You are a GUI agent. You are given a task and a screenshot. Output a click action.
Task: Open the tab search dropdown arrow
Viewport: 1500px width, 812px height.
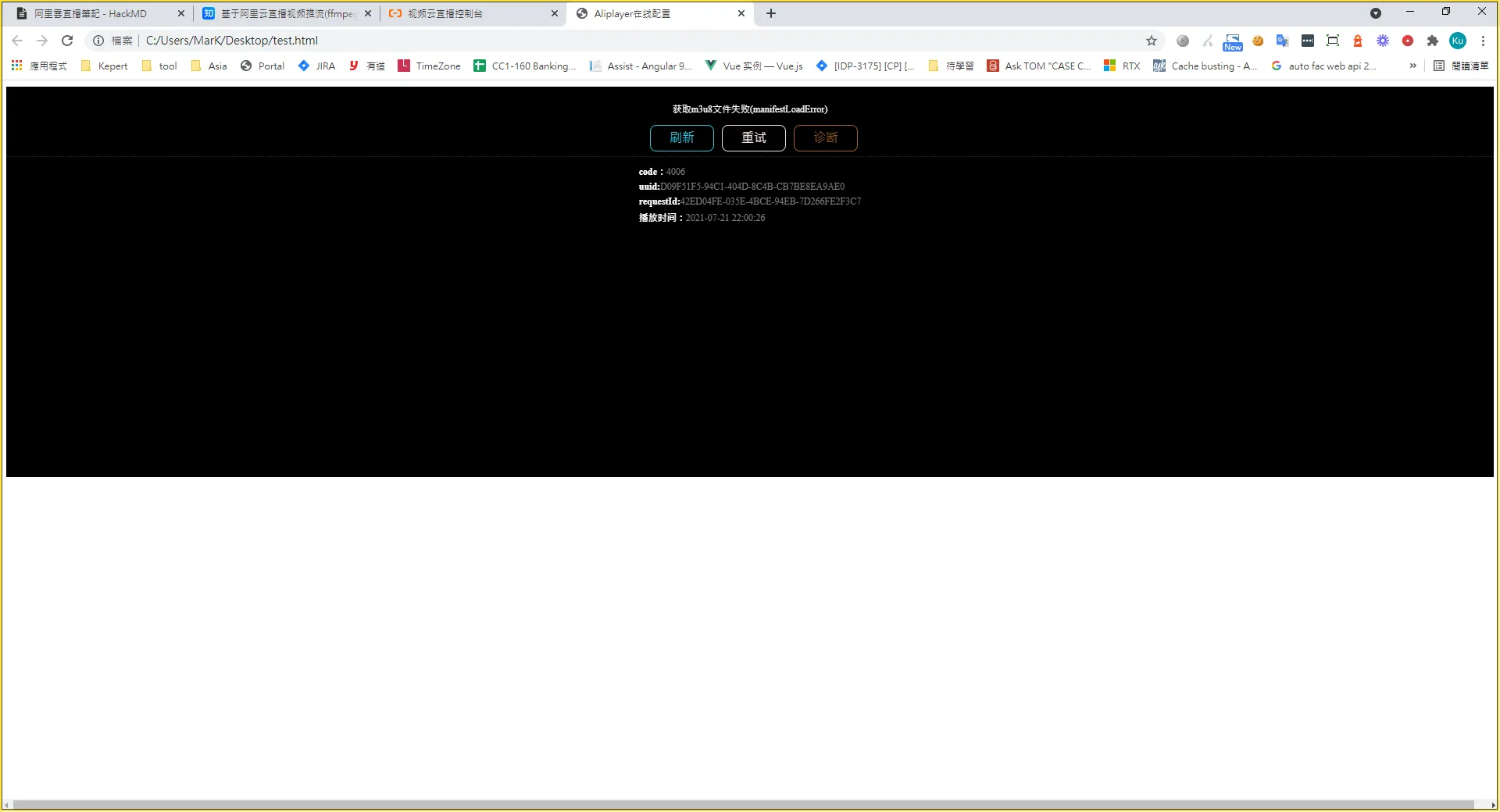click(x=1376, y=13)
